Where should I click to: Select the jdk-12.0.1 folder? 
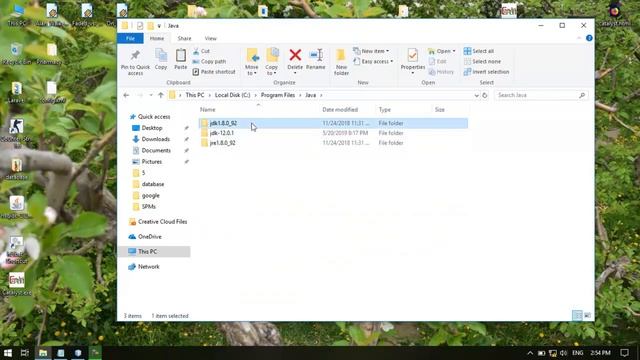click(333, 133)
